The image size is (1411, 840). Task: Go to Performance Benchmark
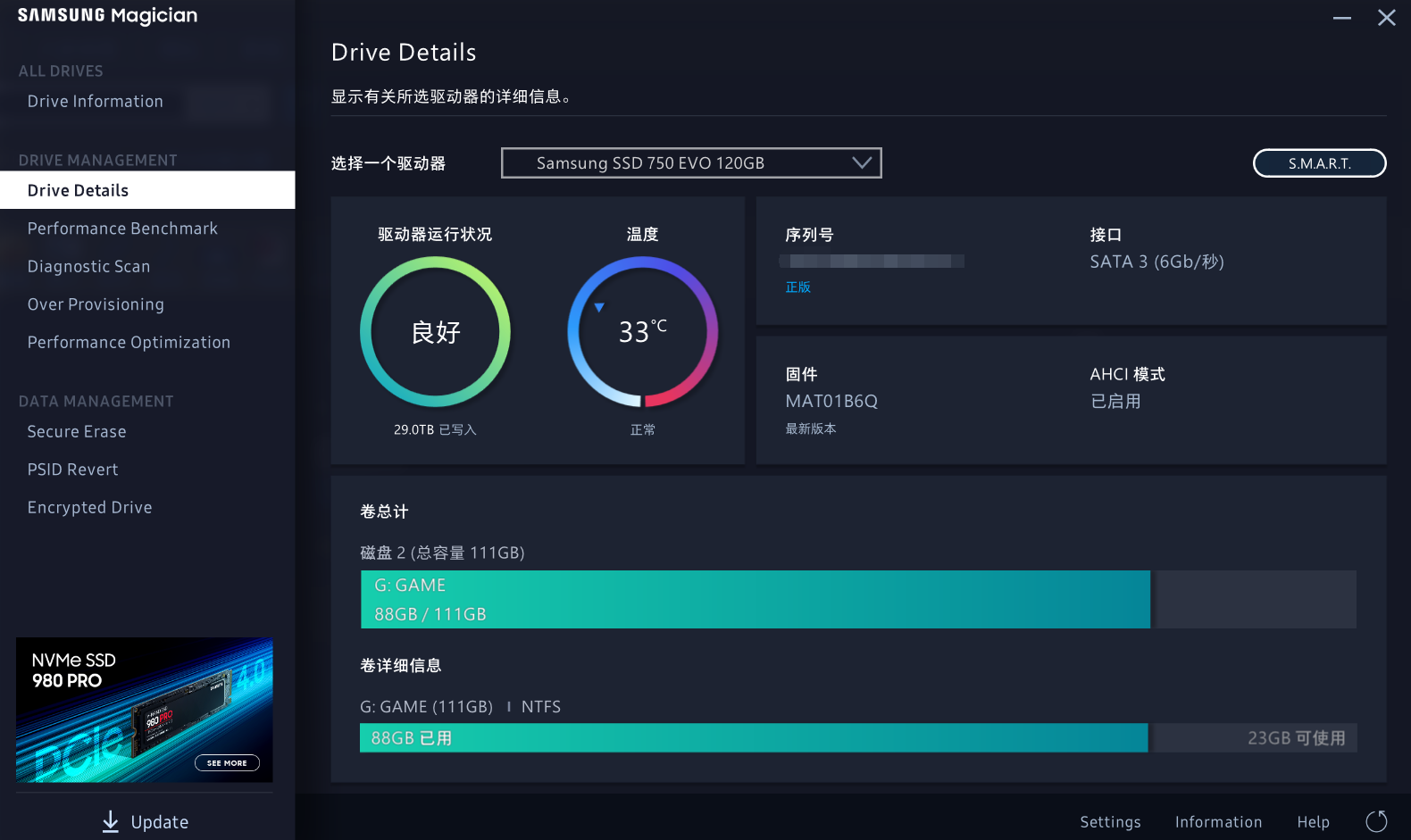point(122,229)
